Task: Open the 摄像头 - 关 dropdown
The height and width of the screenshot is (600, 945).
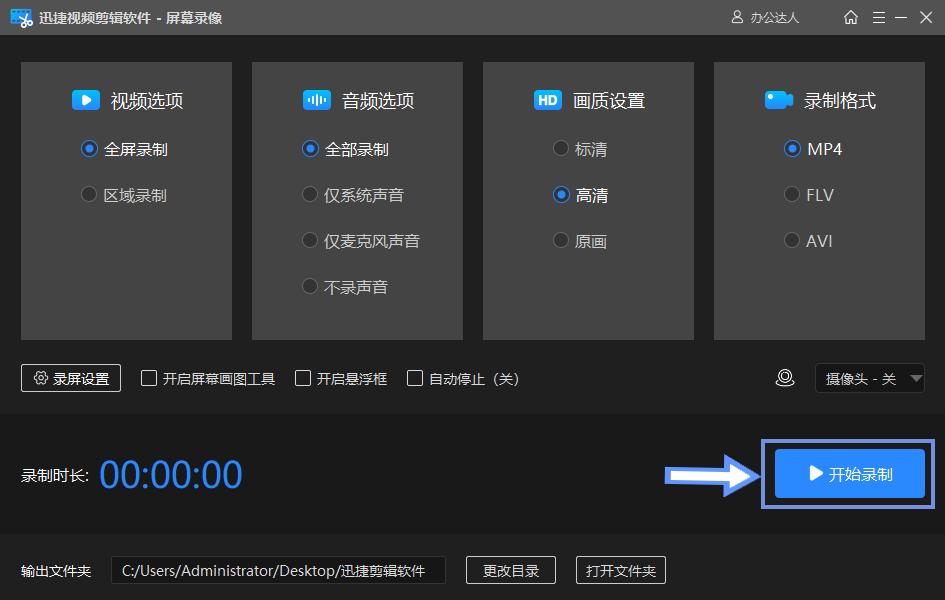Action: [x=870, y=378]
